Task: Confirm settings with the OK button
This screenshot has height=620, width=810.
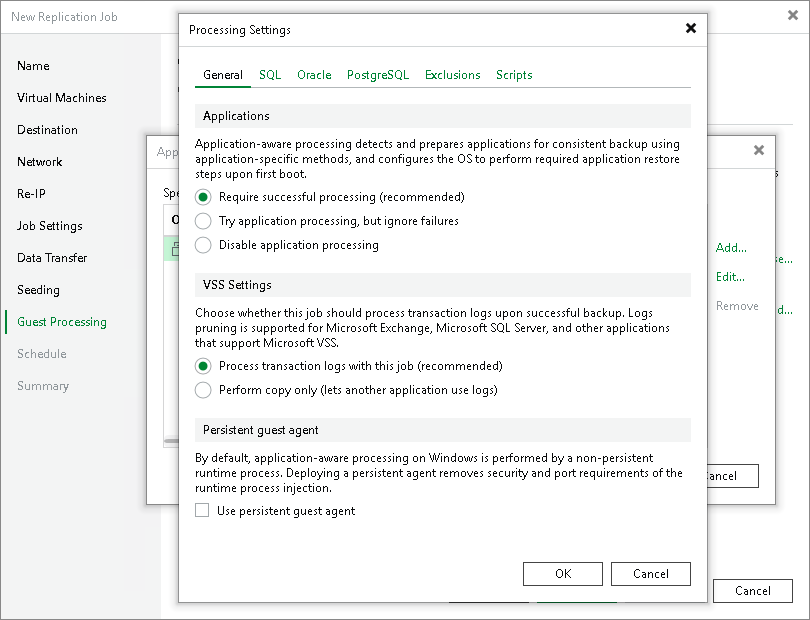Action: click(x=562, y=574)
